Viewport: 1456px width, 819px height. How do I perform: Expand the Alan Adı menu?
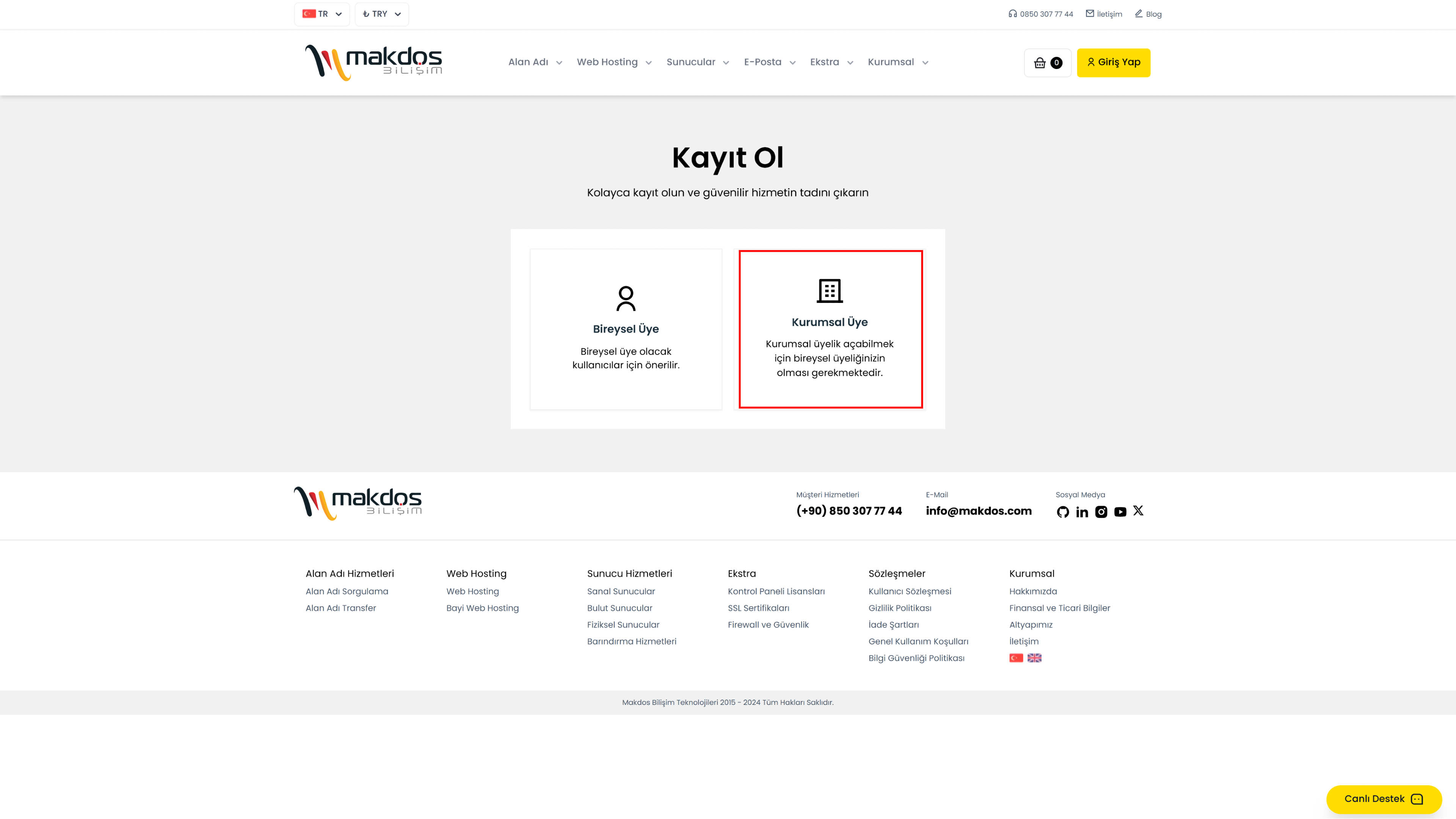[x=535, y=62]
